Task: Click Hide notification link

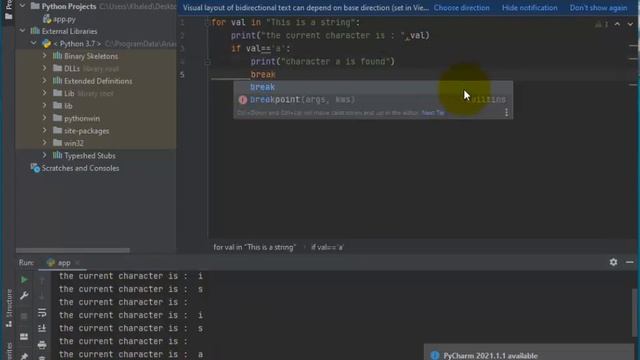Action: pos(529,8)
